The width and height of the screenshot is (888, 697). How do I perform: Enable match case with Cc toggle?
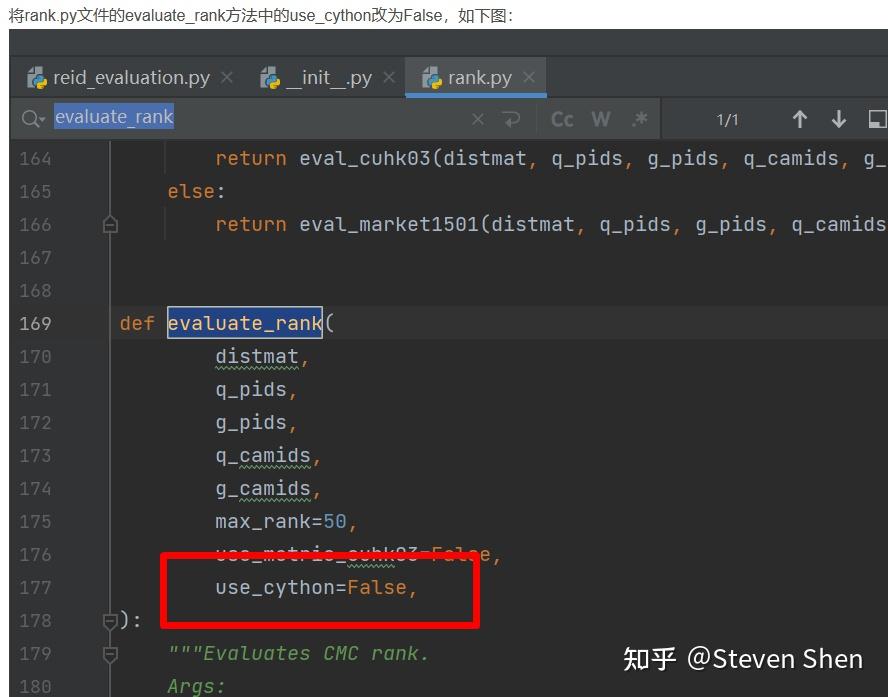pos(561,118)
